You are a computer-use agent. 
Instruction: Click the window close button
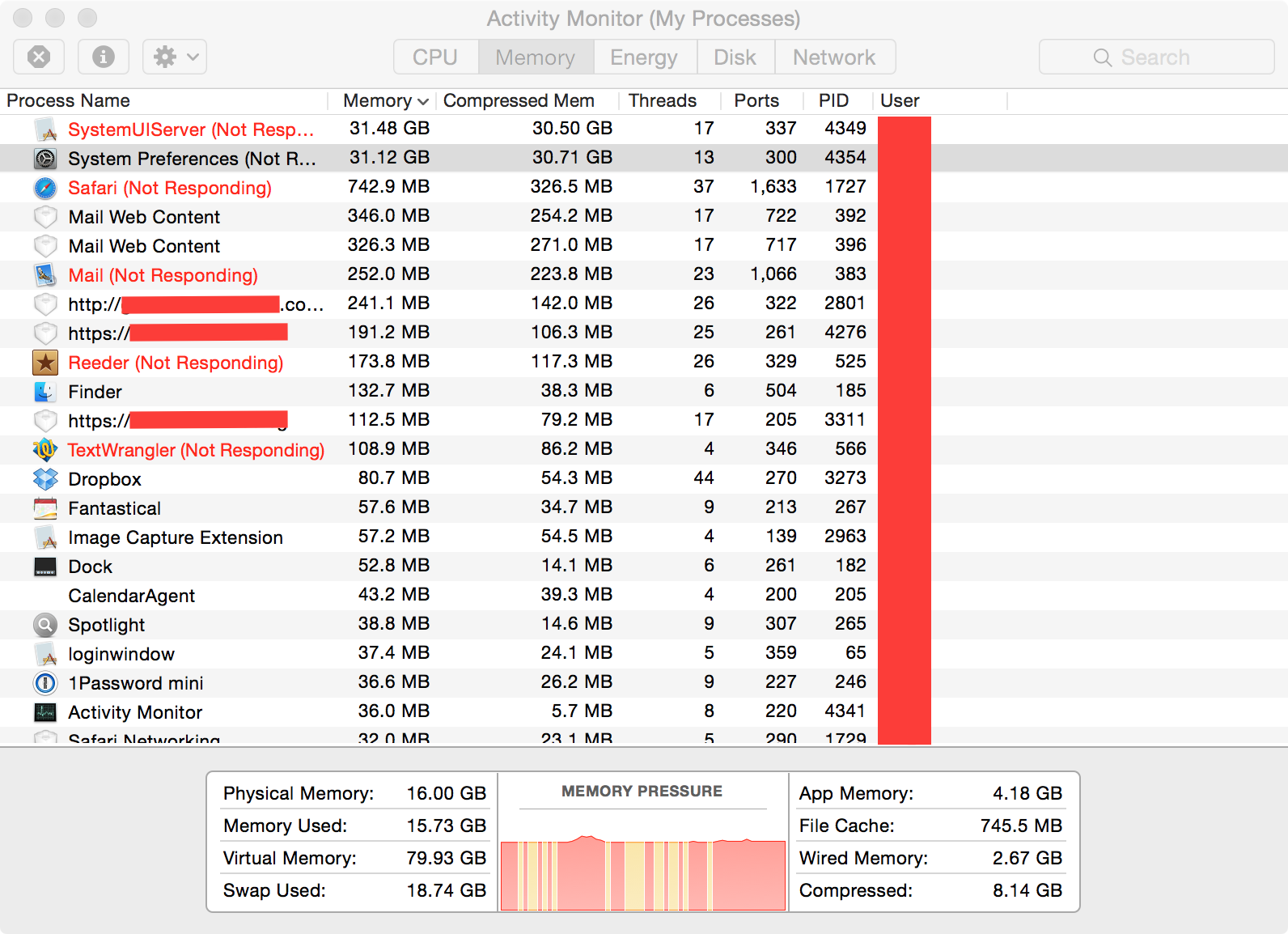click(x=23, y=18)
